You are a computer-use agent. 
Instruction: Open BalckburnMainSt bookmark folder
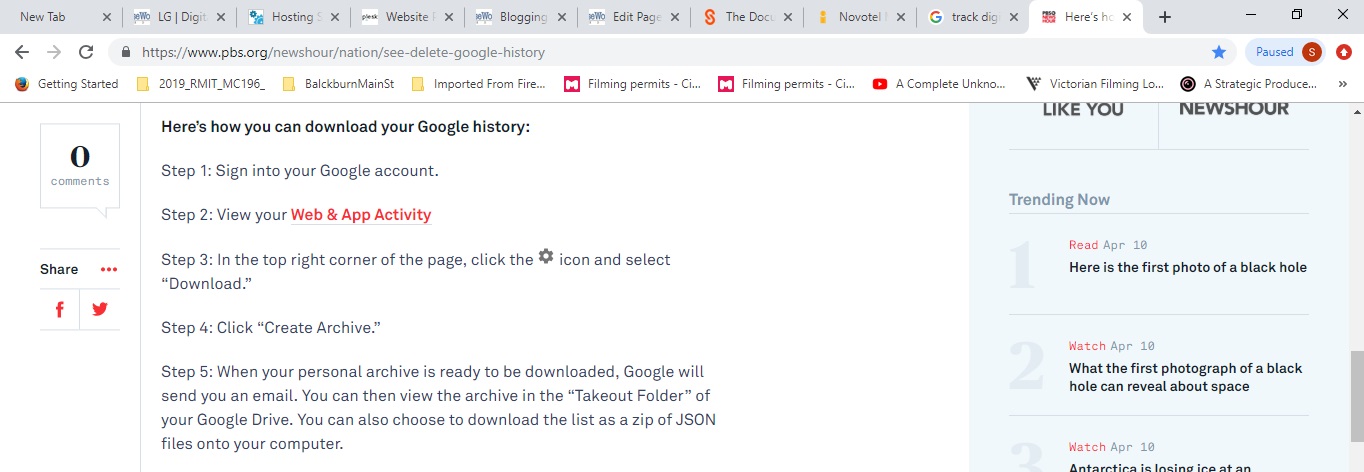tap(338, 84)
